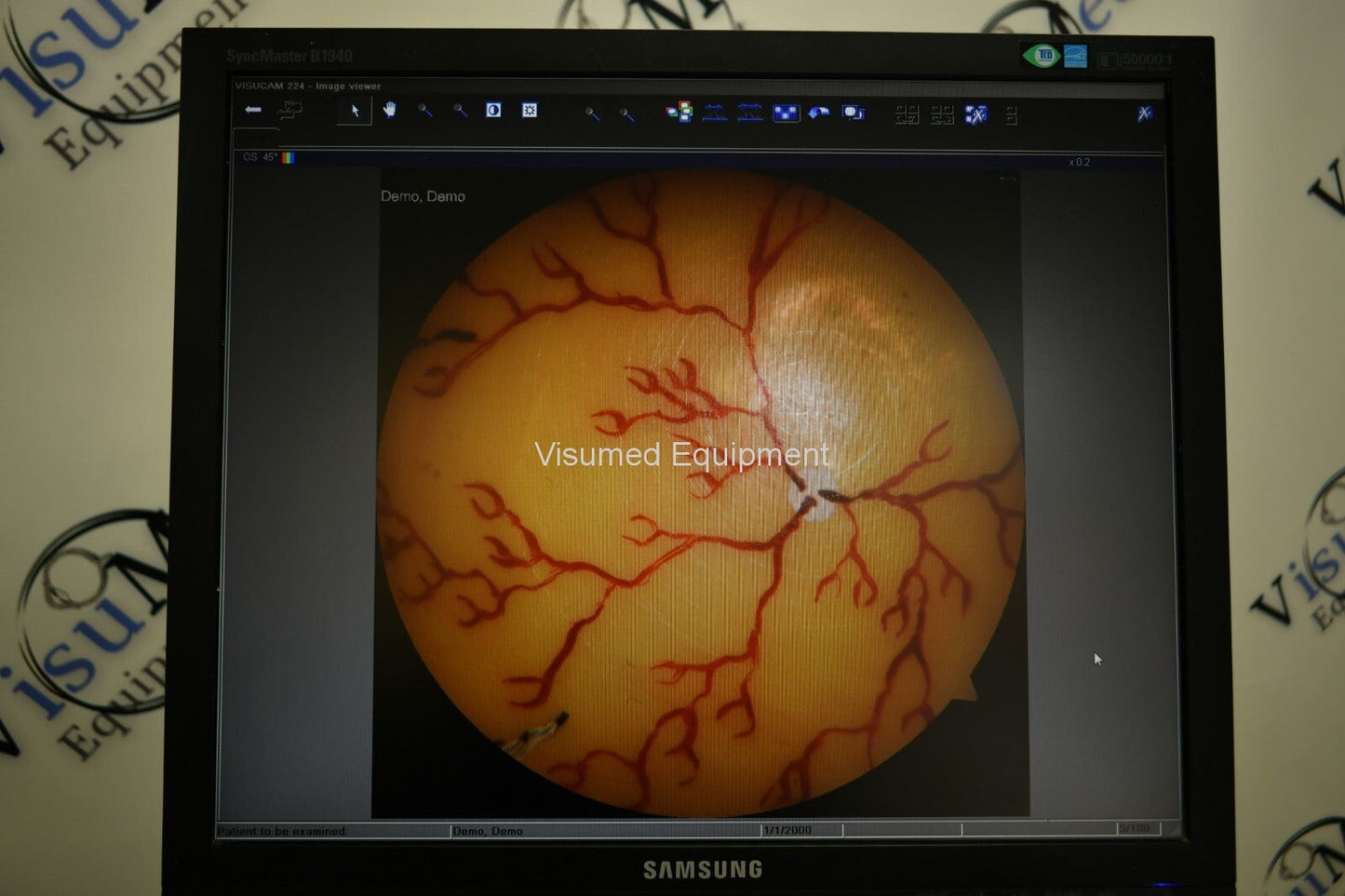Select the hand pan tool

389,111
